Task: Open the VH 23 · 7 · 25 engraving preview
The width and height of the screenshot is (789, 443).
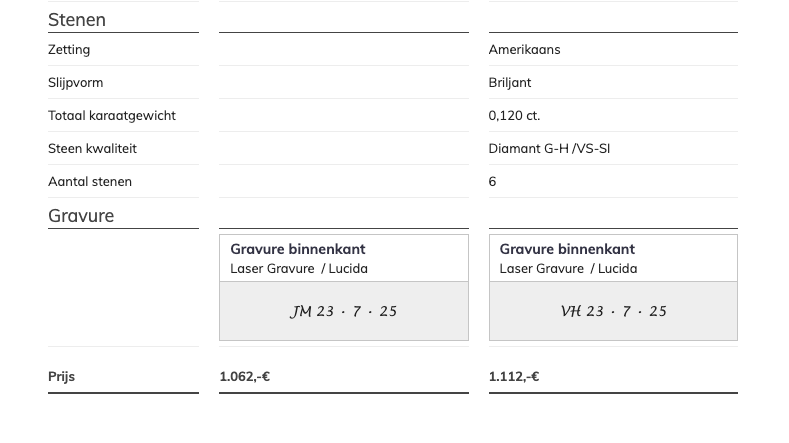Action: tap(613, 311)
